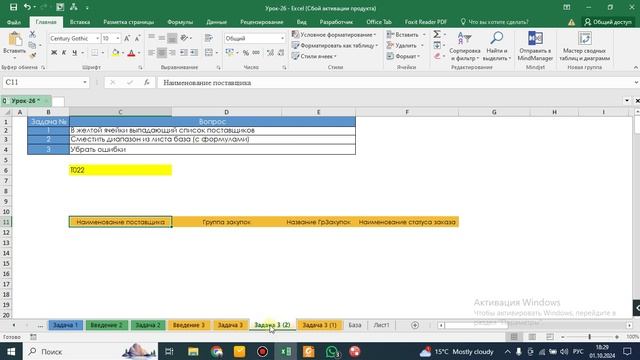This screenshot has width=640, height=360.
Task: Click Общий доступ share button
Action: [608, 22]
